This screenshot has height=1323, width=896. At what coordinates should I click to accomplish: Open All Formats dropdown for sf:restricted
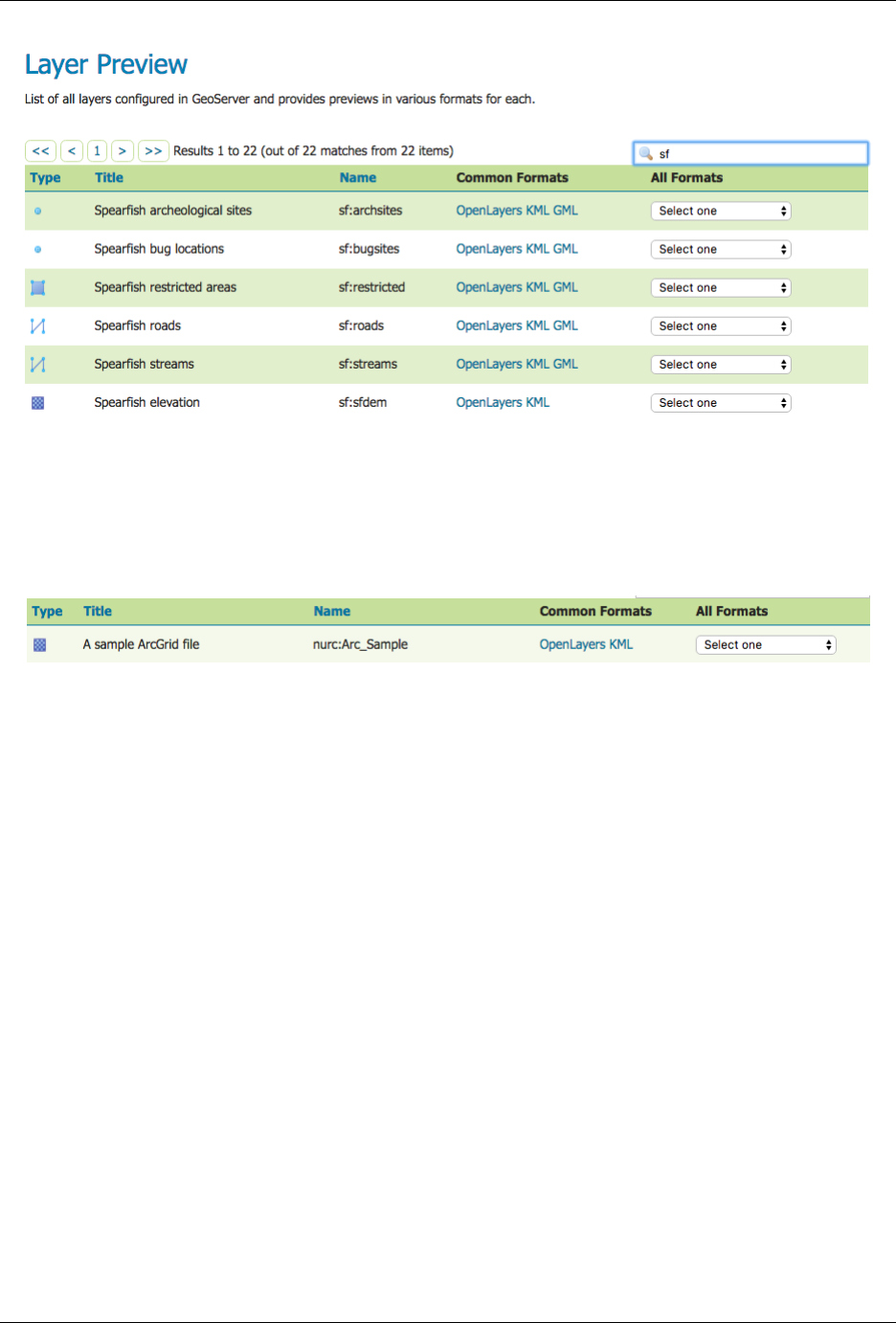coord(721,287)
